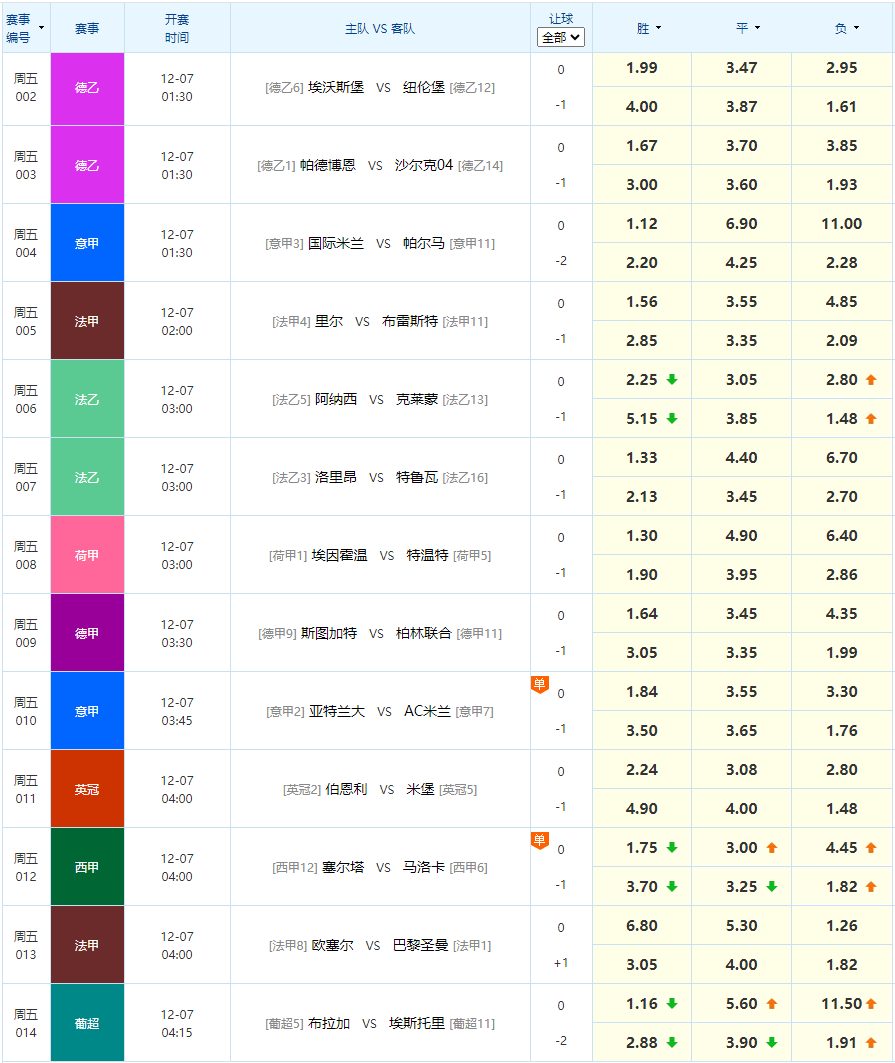Select win odds 6.80 for 欧塞尔
895x1063 pixels.
642,925
